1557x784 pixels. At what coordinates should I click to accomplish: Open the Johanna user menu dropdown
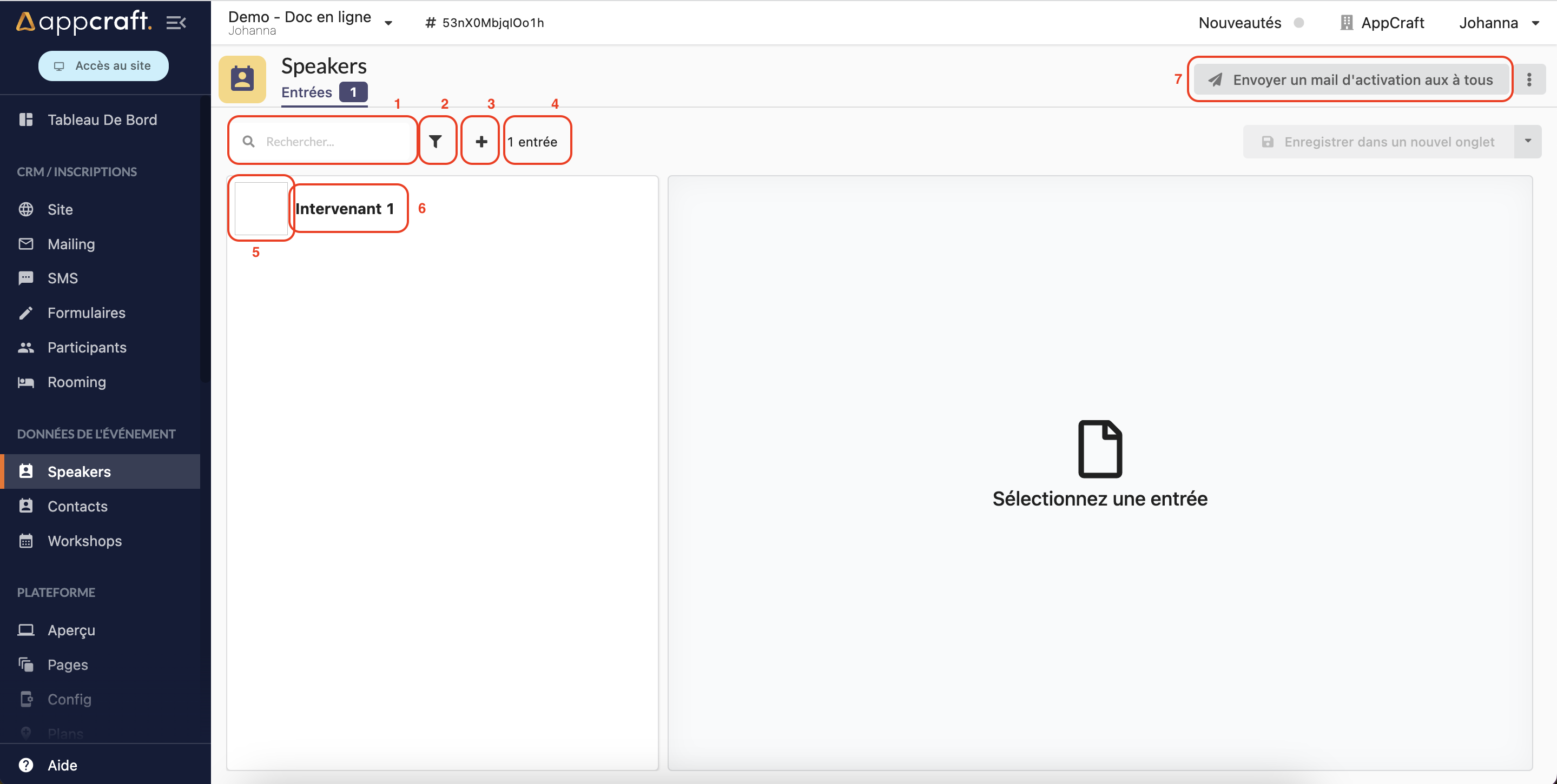click(x=1535, y=23)
